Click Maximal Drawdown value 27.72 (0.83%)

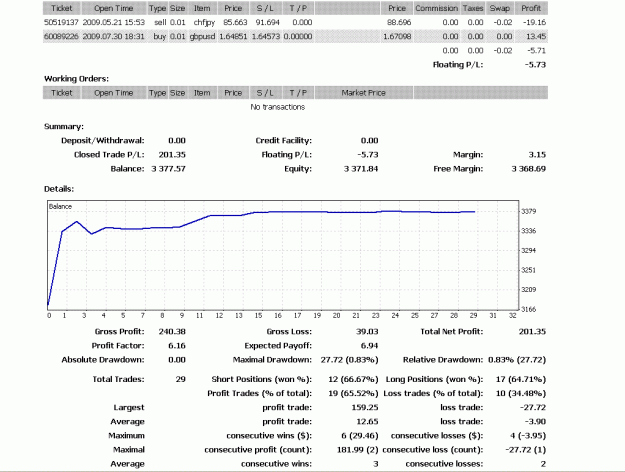[350, 360]
